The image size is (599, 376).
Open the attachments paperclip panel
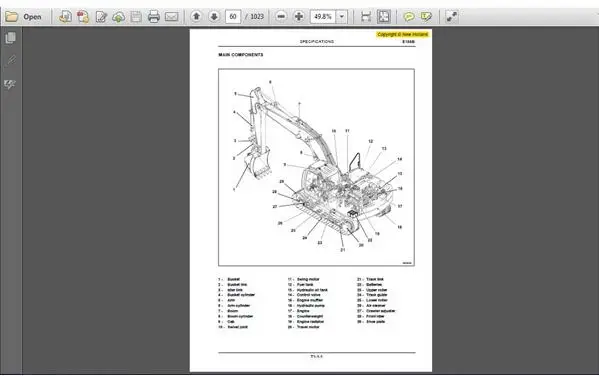click(10, 60)
